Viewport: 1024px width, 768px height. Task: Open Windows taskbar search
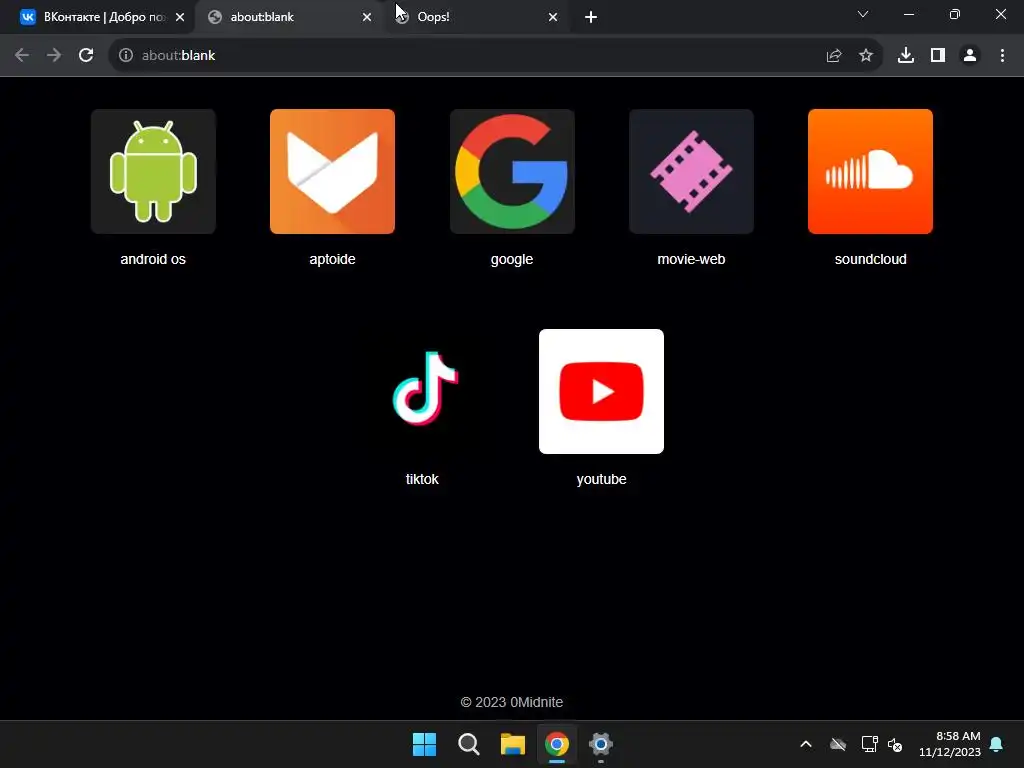pyautogui.click(x=468, y=744)
